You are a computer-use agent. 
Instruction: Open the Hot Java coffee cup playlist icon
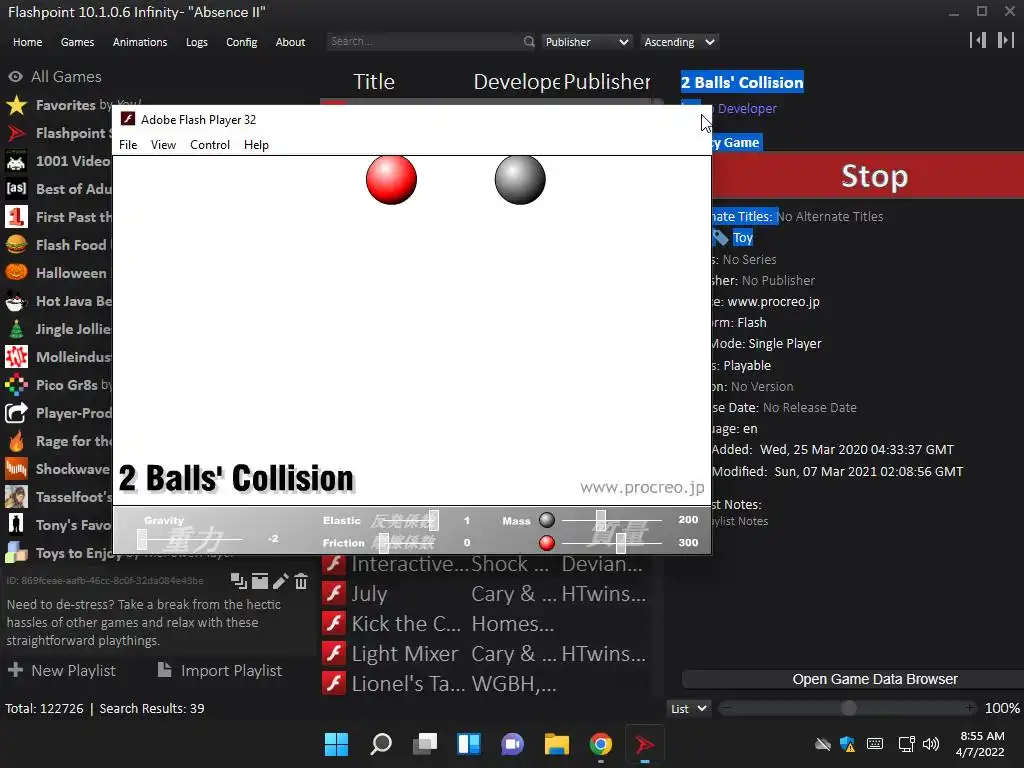pyautogui.click(x=16, y=301)
